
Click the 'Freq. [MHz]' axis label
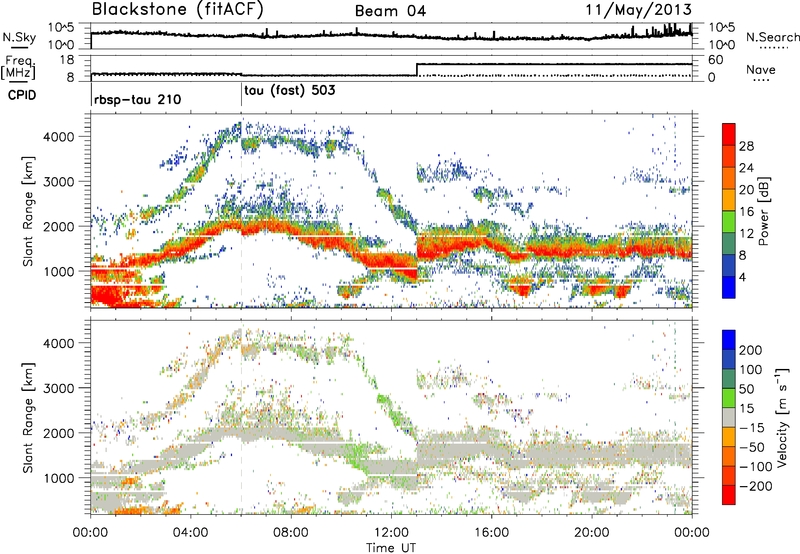coord(18,68)
